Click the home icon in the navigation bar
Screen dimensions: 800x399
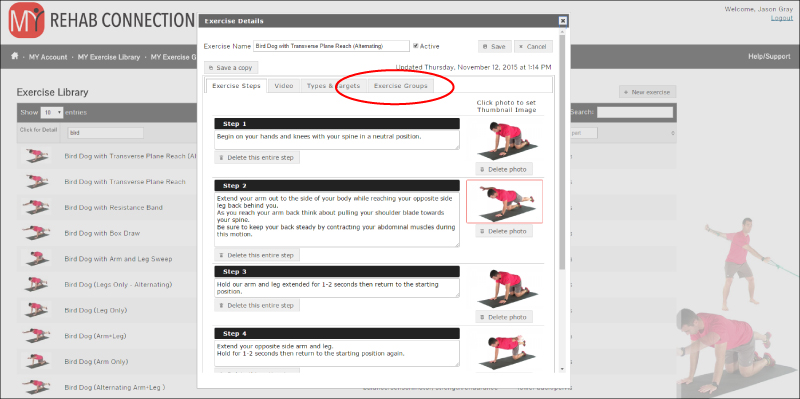tap(15, 57)
